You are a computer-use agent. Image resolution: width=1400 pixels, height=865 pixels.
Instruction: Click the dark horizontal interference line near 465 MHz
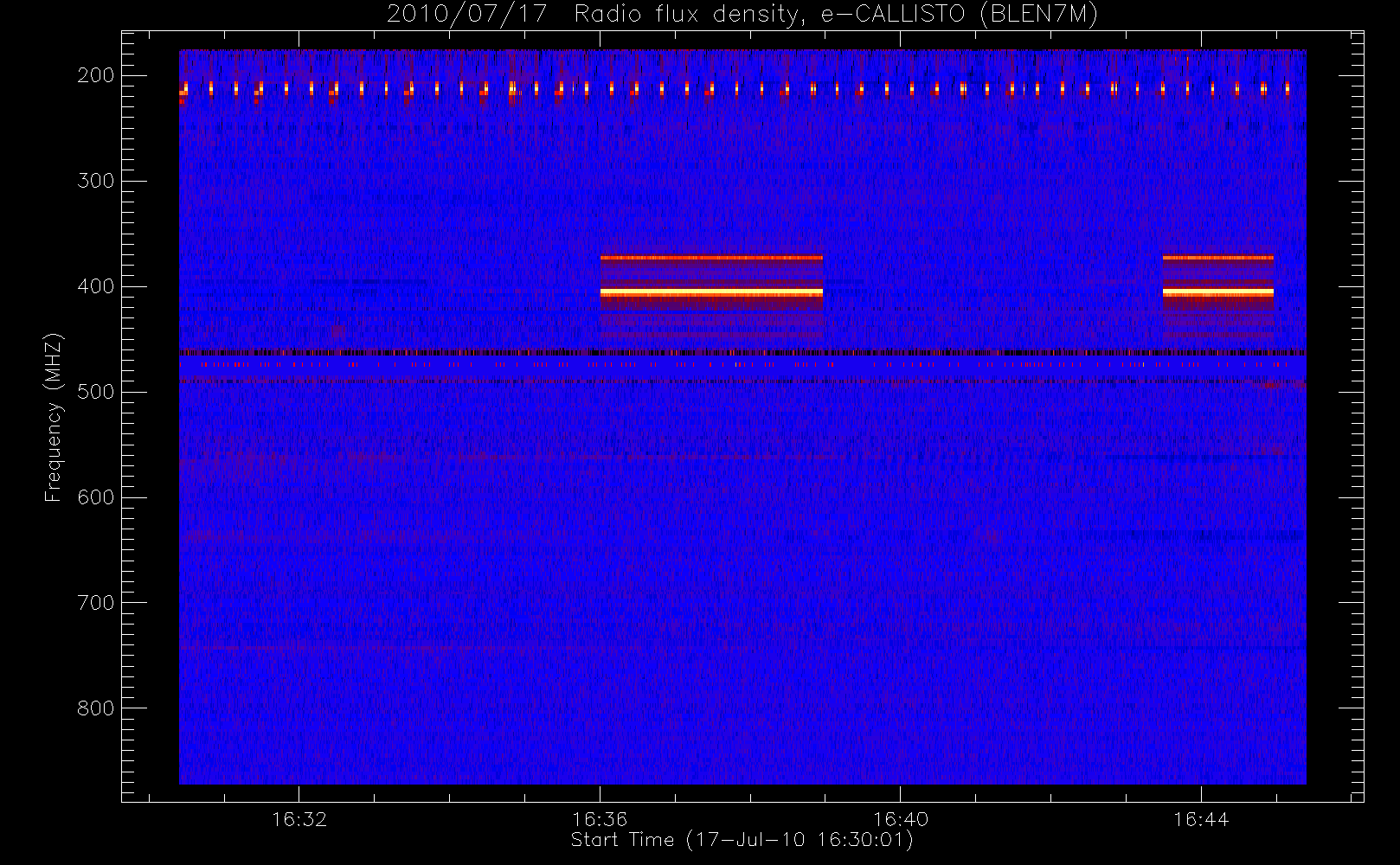click(742, 352)
